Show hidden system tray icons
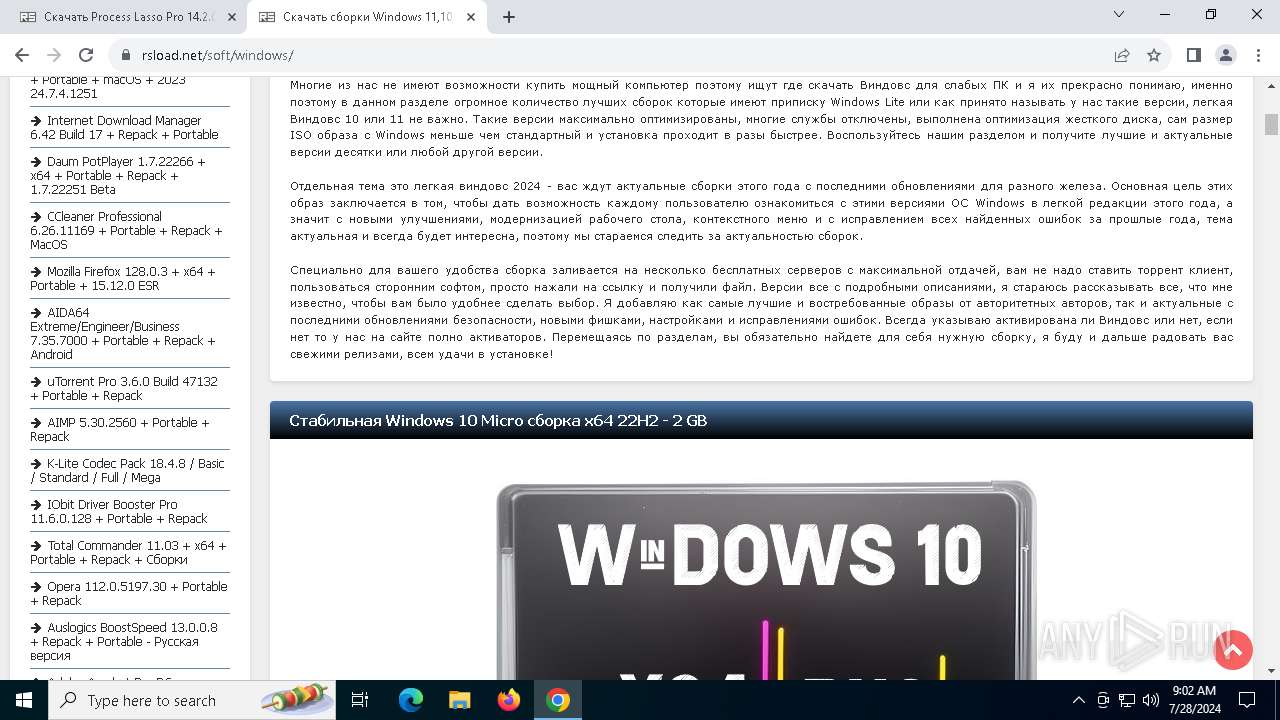The height and width of the screenshot is (720, 1280). (x=1078, y=700)
